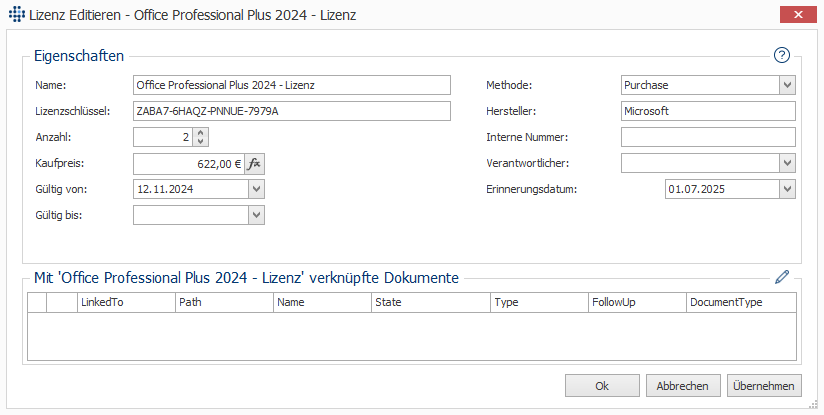The height and width of the screenshot is (415, 824).
Task: Click the Kaufpreis label
Action: point(59,163)
